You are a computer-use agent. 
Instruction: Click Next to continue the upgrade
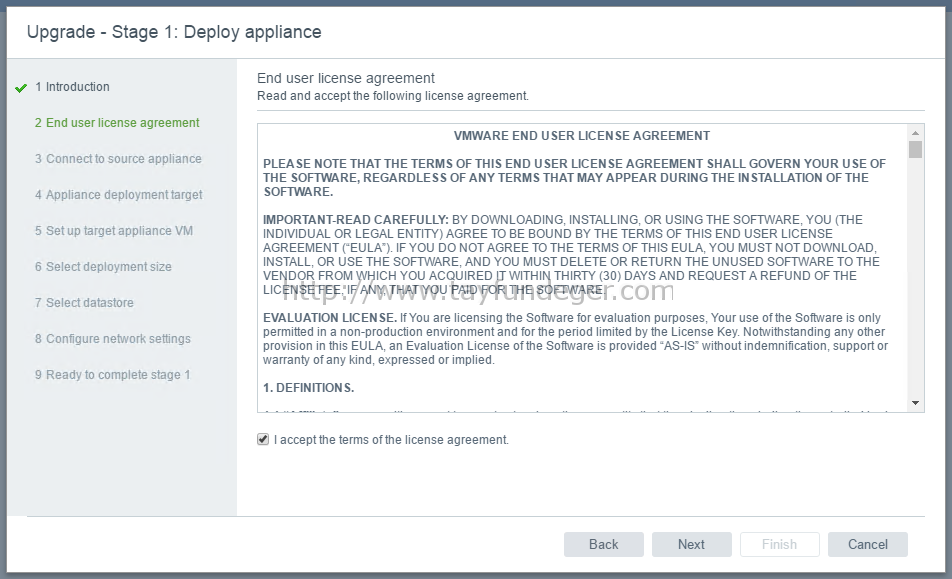tap(692, 544)
